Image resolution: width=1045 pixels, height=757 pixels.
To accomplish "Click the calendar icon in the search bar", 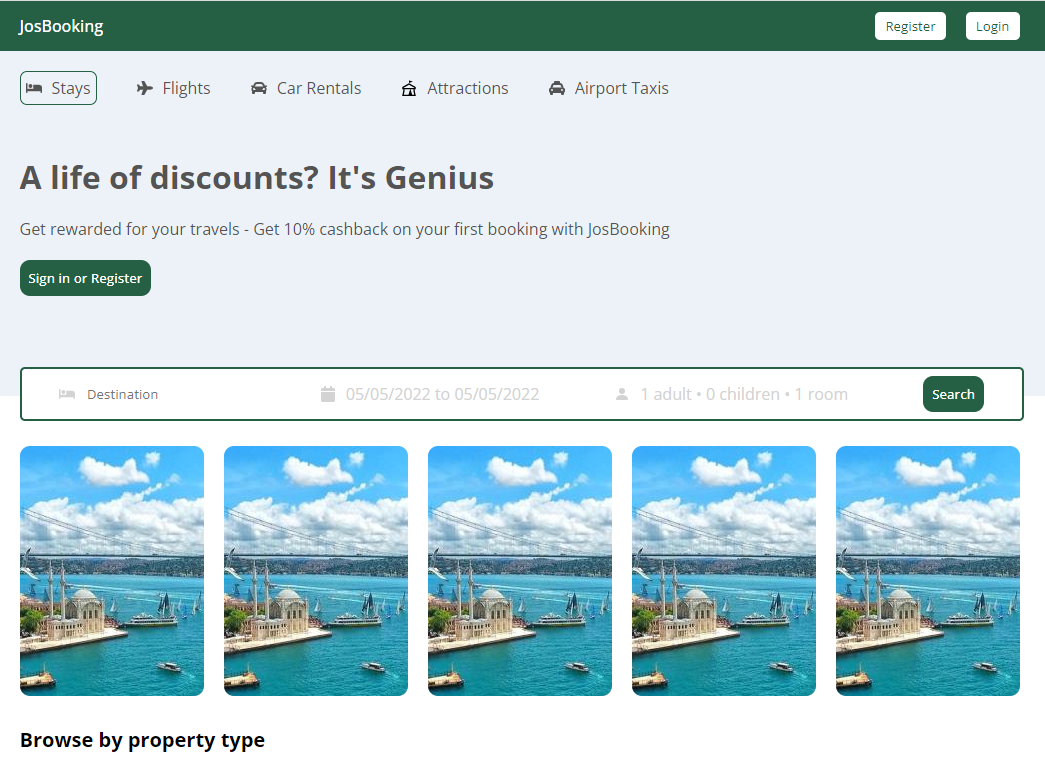I will pyautogui.click(x=328, y=394).
